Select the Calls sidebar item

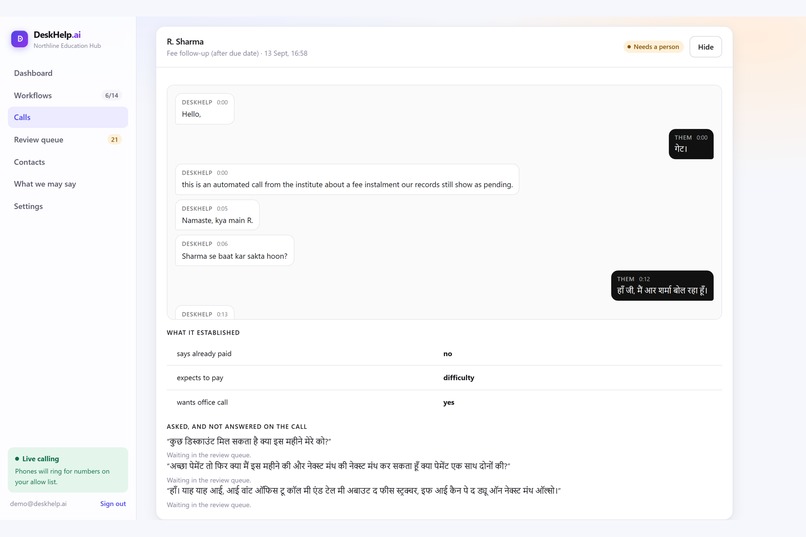coord(68,117)
